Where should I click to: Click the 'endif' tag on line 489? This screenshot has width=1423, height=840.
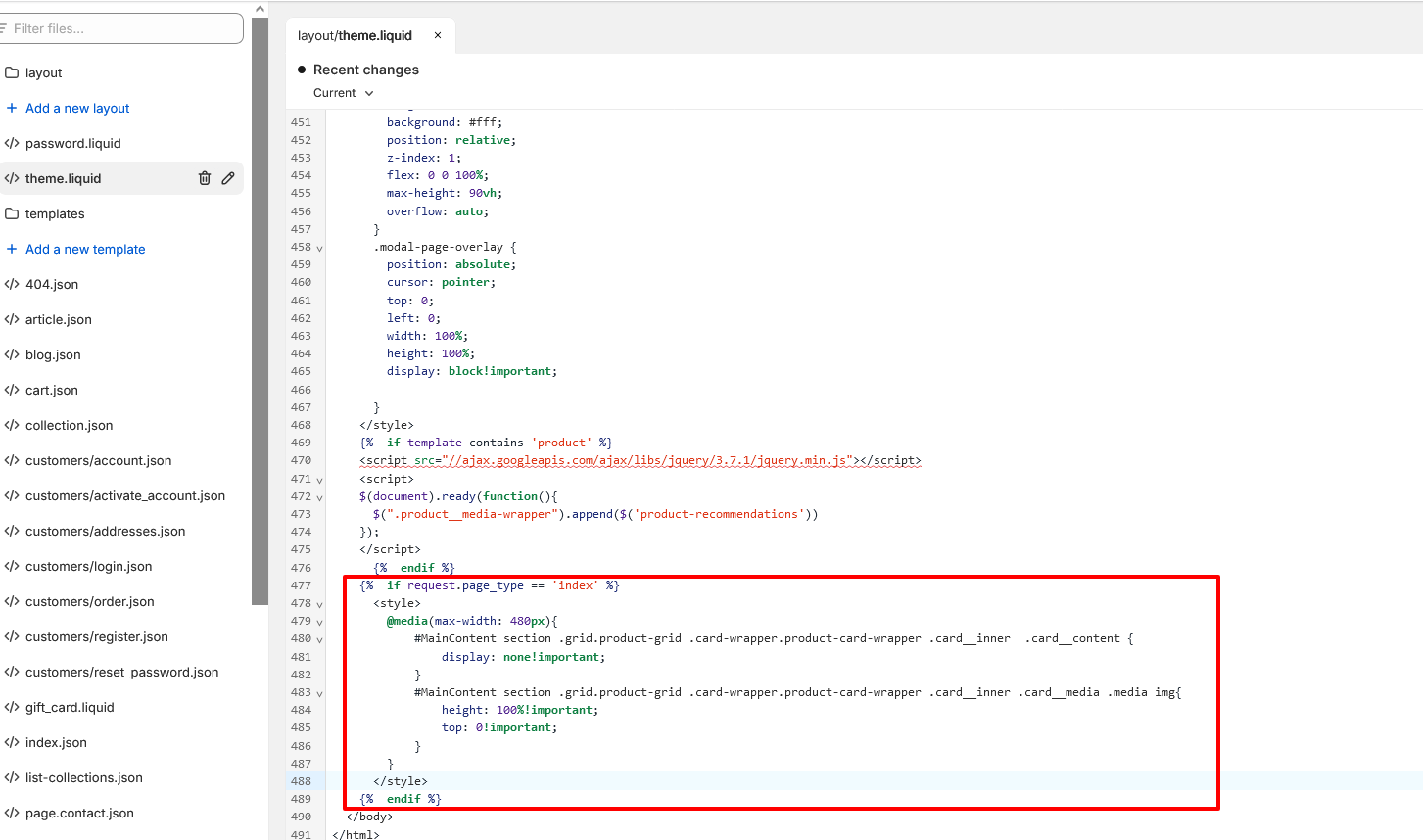click(x=401, y=799)
